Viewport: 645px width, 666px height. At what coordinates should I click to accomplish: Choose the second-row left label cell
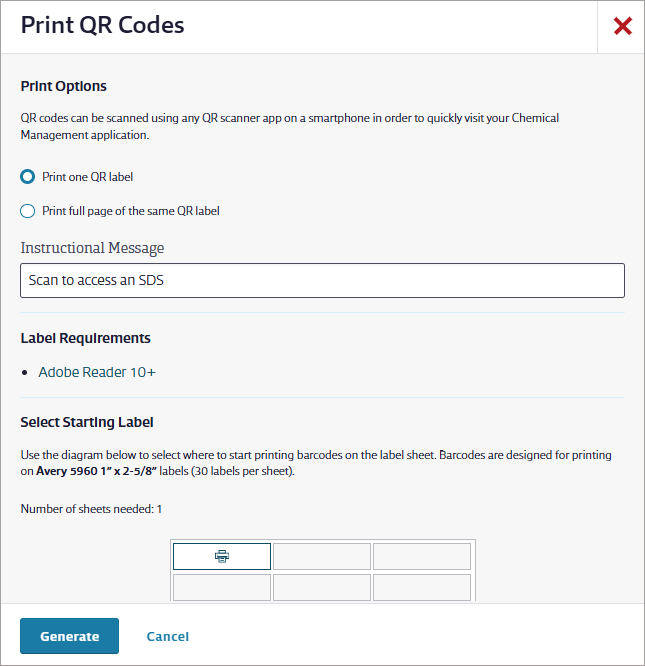[x=222, y=587]
